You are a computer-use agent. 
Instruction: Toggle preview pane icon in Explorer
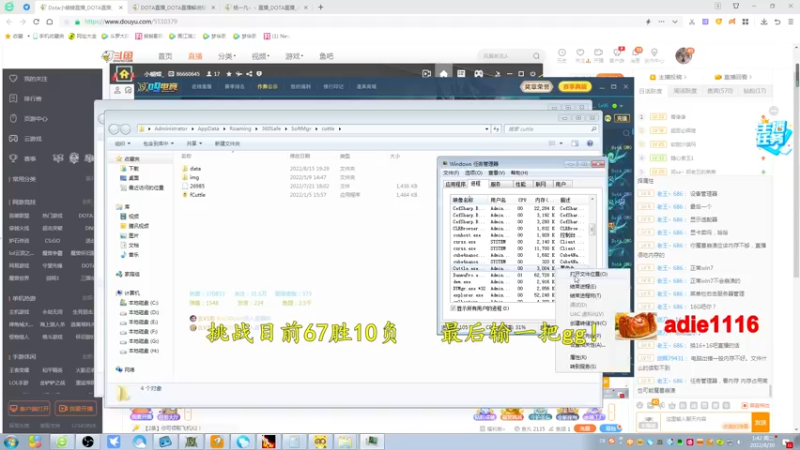point(575,143)
